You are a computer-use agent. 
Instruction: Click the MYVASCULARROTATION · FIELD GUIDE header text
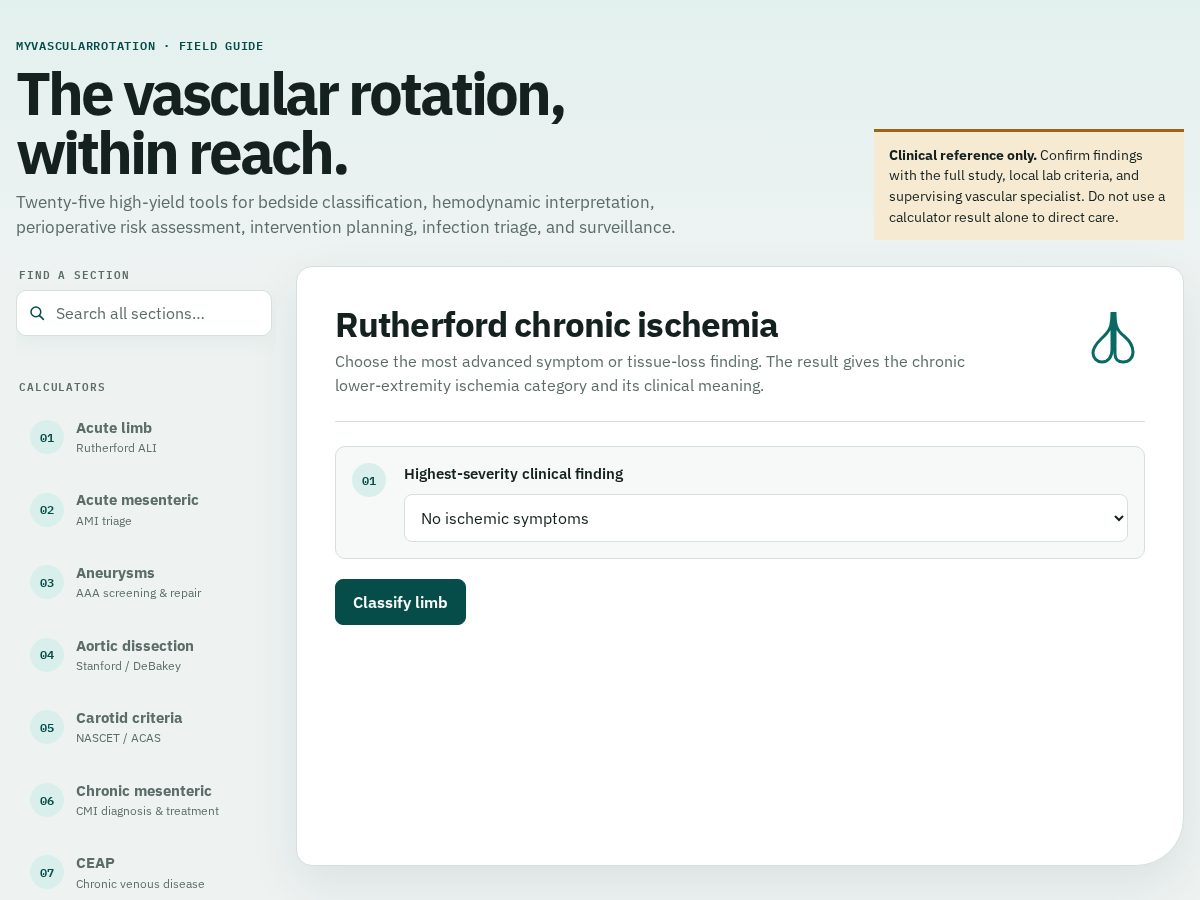pyautogui.click(x=140, y=46)
